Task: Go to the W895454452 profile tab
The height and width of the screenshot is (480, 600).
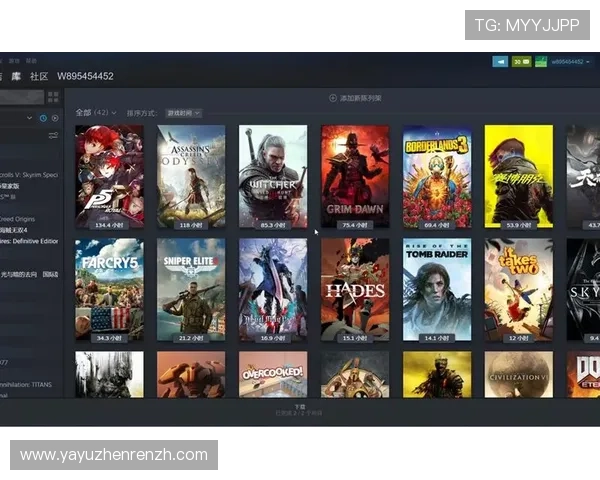Action: (85, 76)
